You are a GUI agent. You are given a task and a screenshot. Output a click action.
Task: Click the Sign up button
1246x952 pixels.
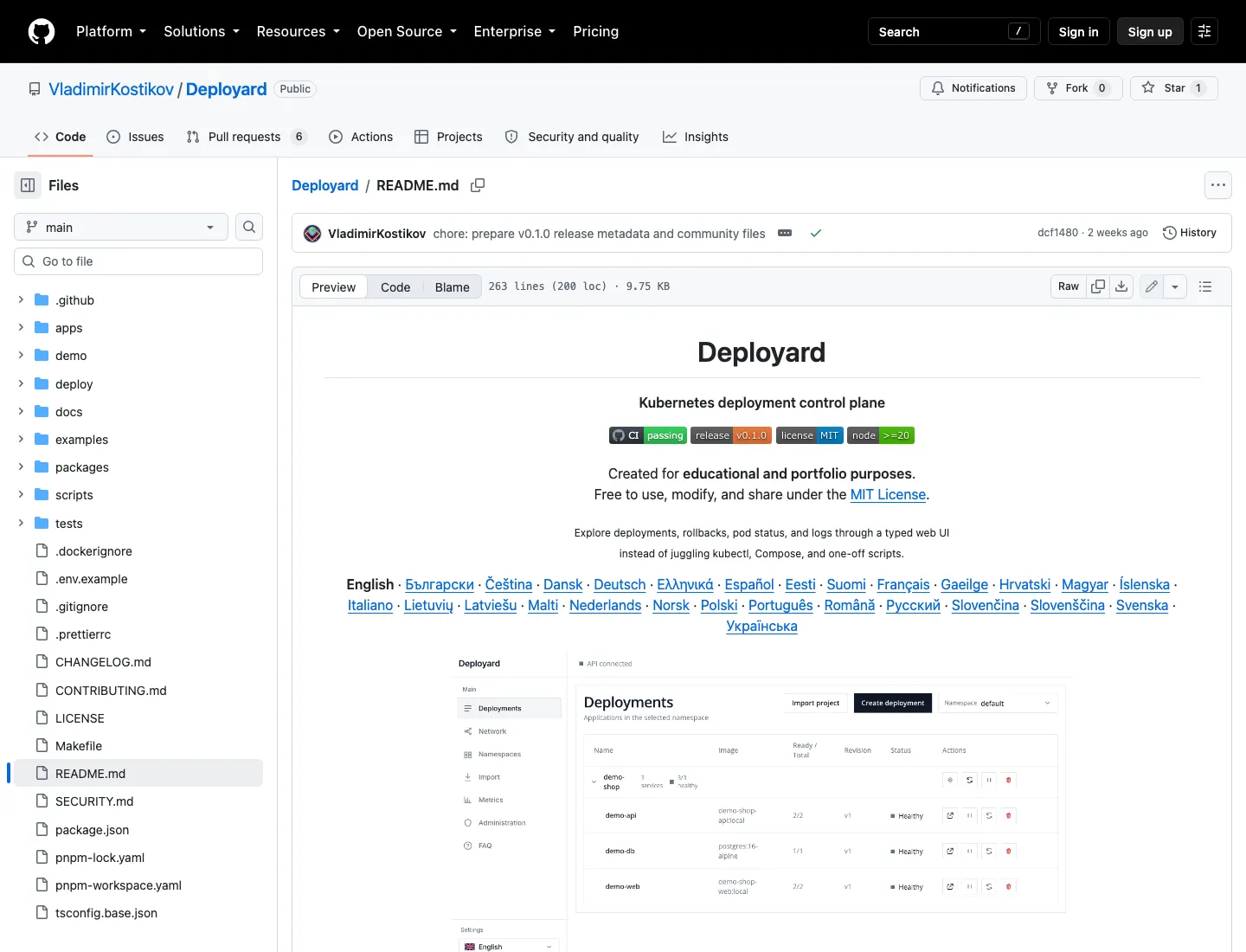pos(1150,31)
